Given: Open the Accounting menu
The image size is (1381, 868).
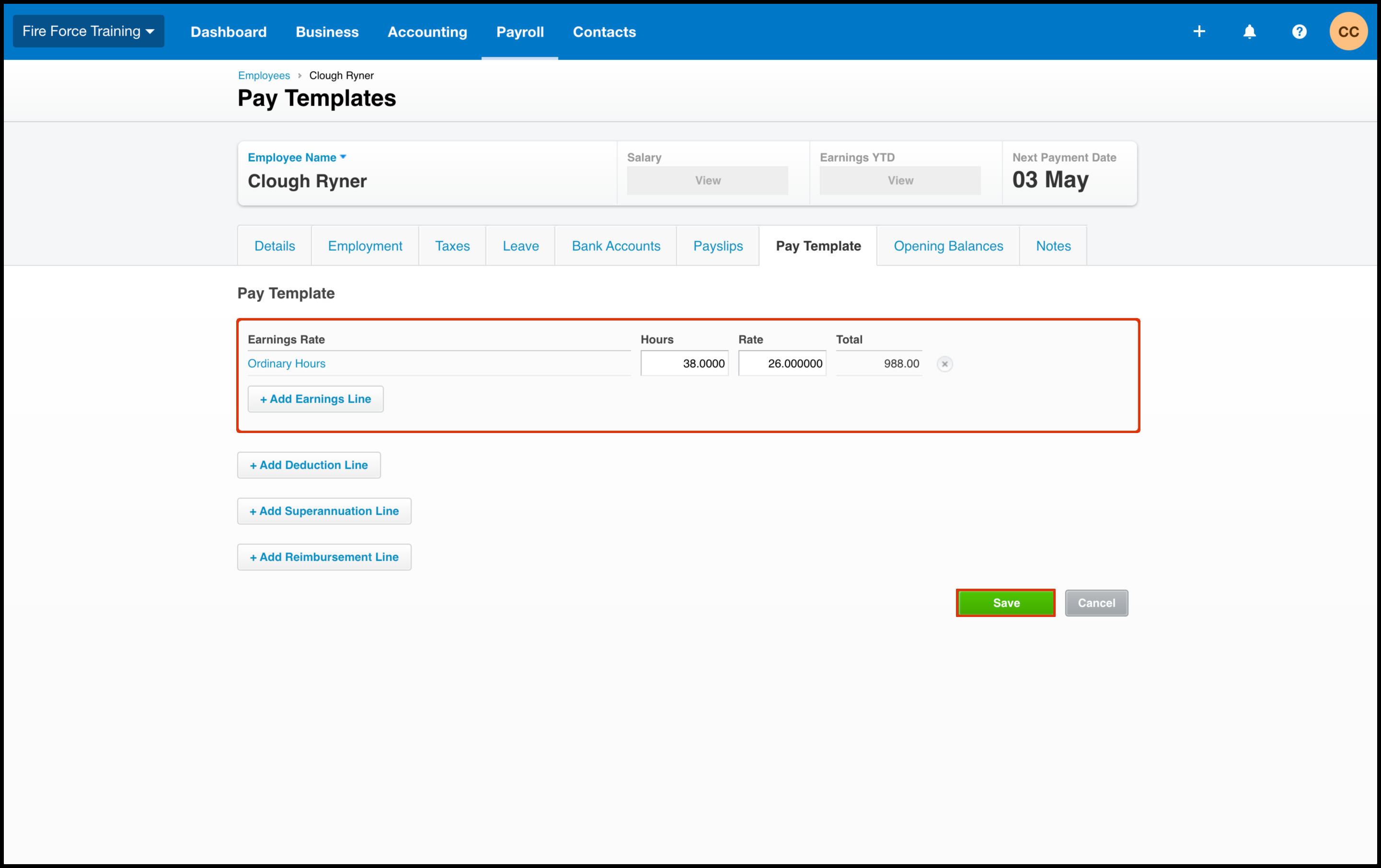Looking at the screenshot, I should point(427,32).
